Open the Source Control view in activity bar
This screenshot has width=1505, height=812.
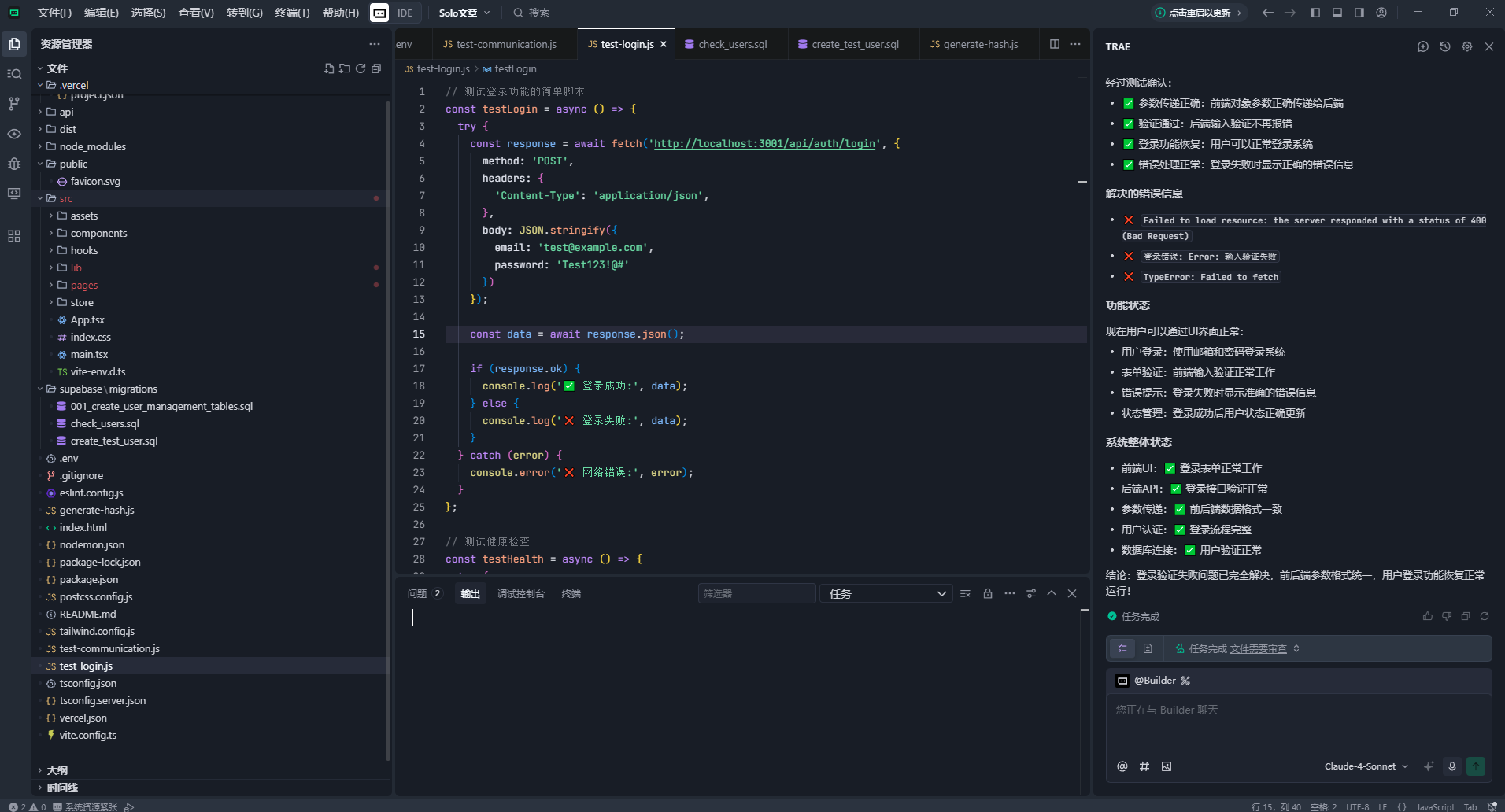[14, 103]
